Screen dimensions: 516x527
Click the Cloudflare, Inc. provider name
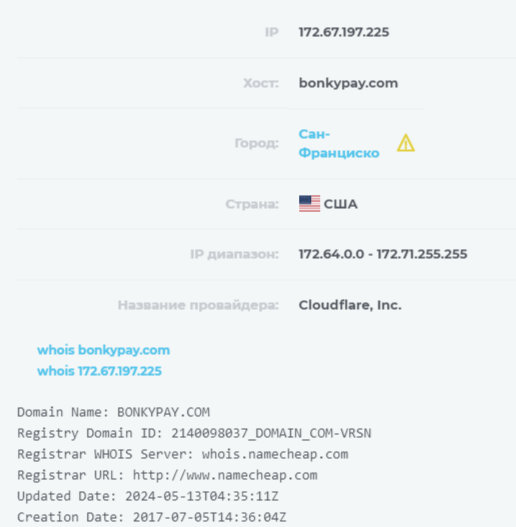(350, 305)
